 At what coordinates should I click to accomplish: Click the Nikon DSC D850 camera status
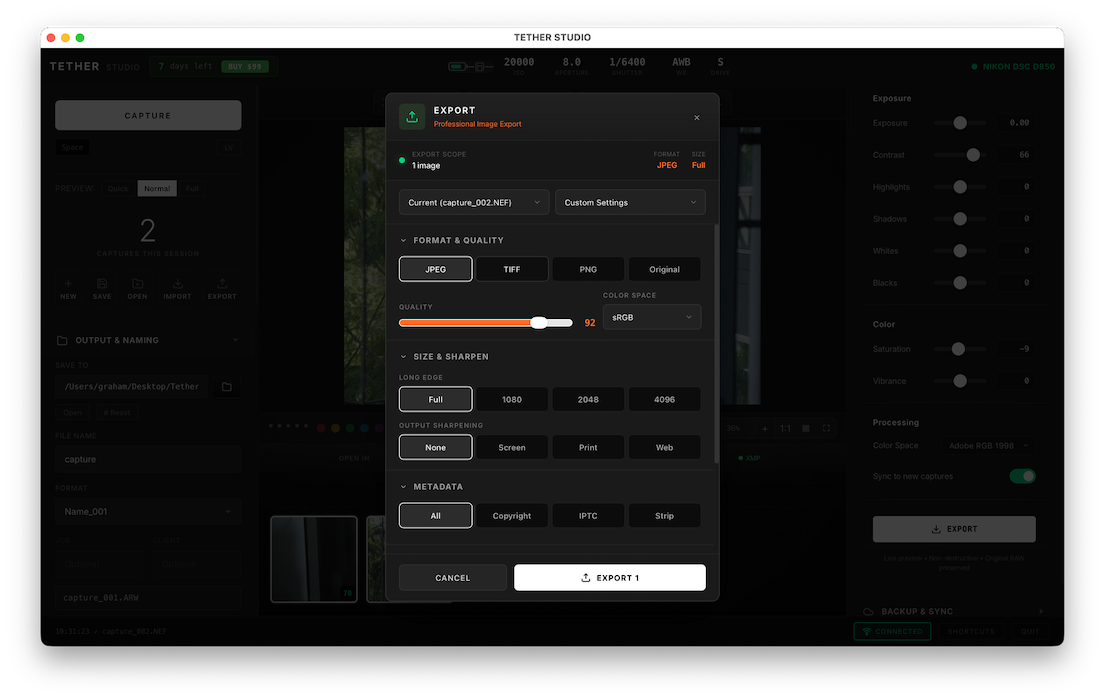[x=1013, y=67]
